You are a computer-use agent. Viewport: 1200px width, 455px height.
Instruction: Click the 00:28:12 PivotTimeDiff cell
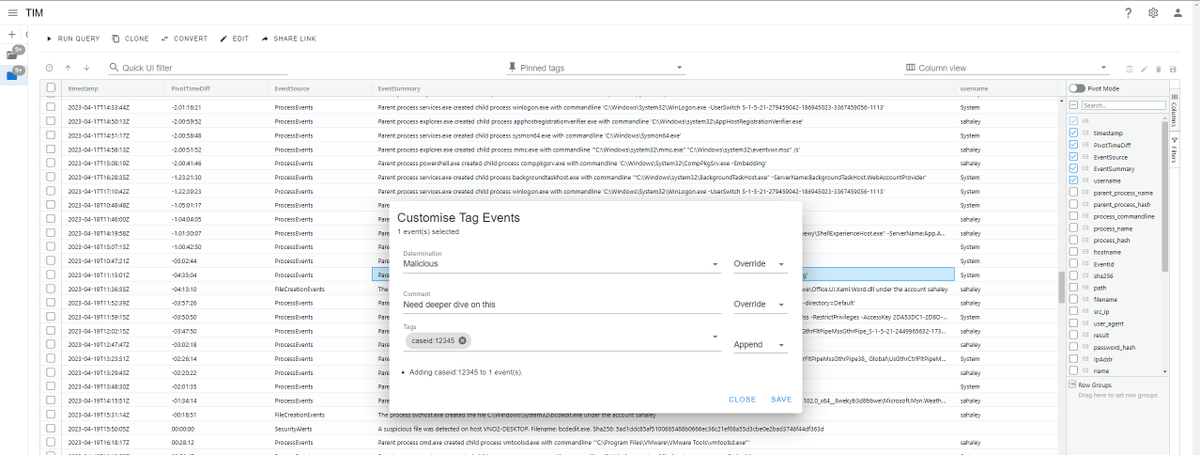point(184,440)
